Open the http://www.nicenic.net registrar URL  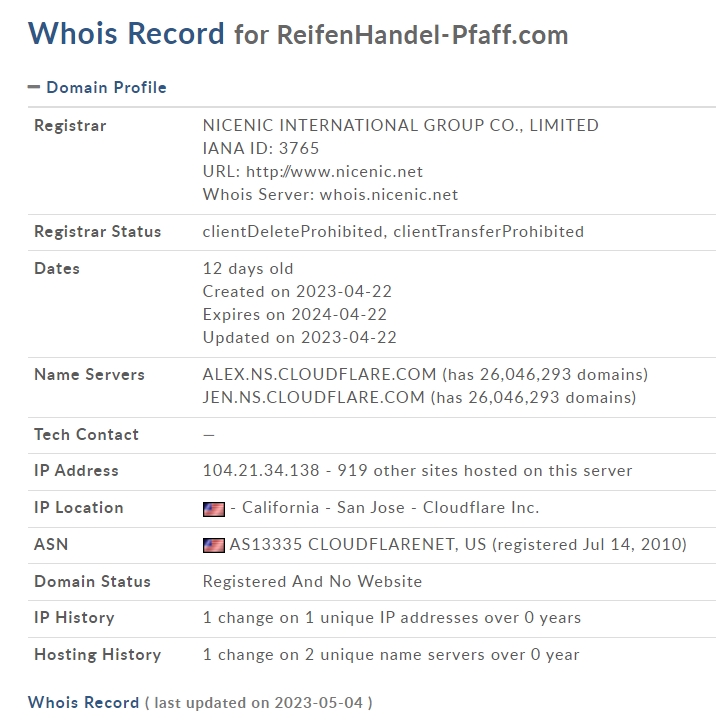[x=334, y=172]
